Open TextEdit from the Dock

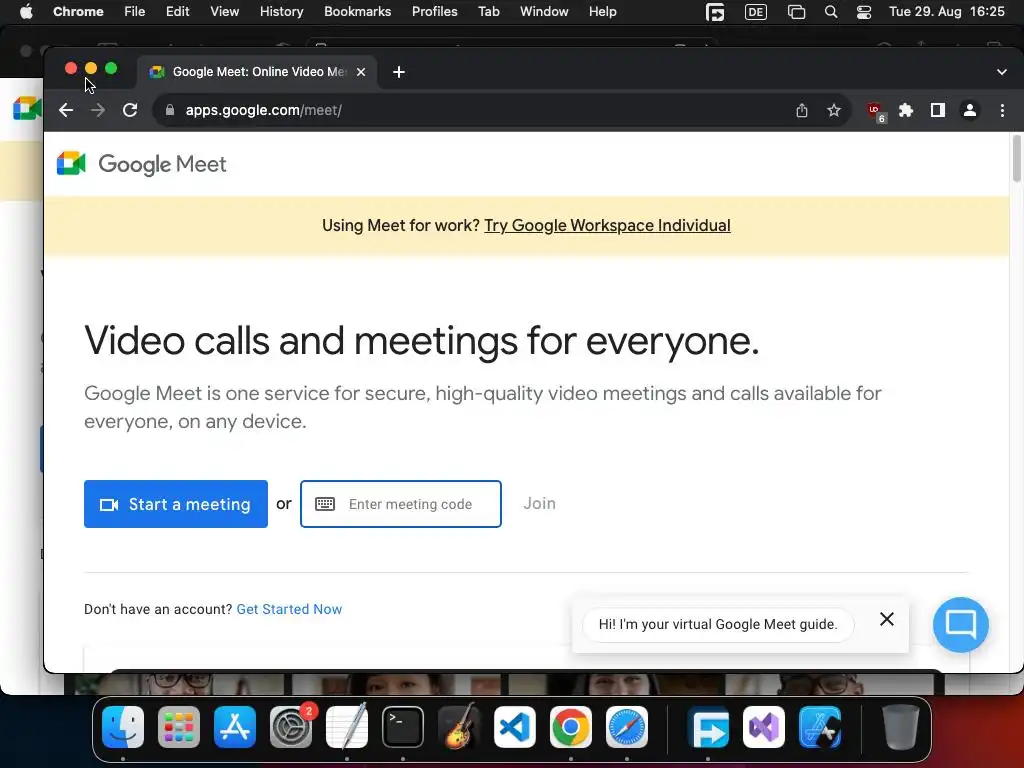pos(347,727)
